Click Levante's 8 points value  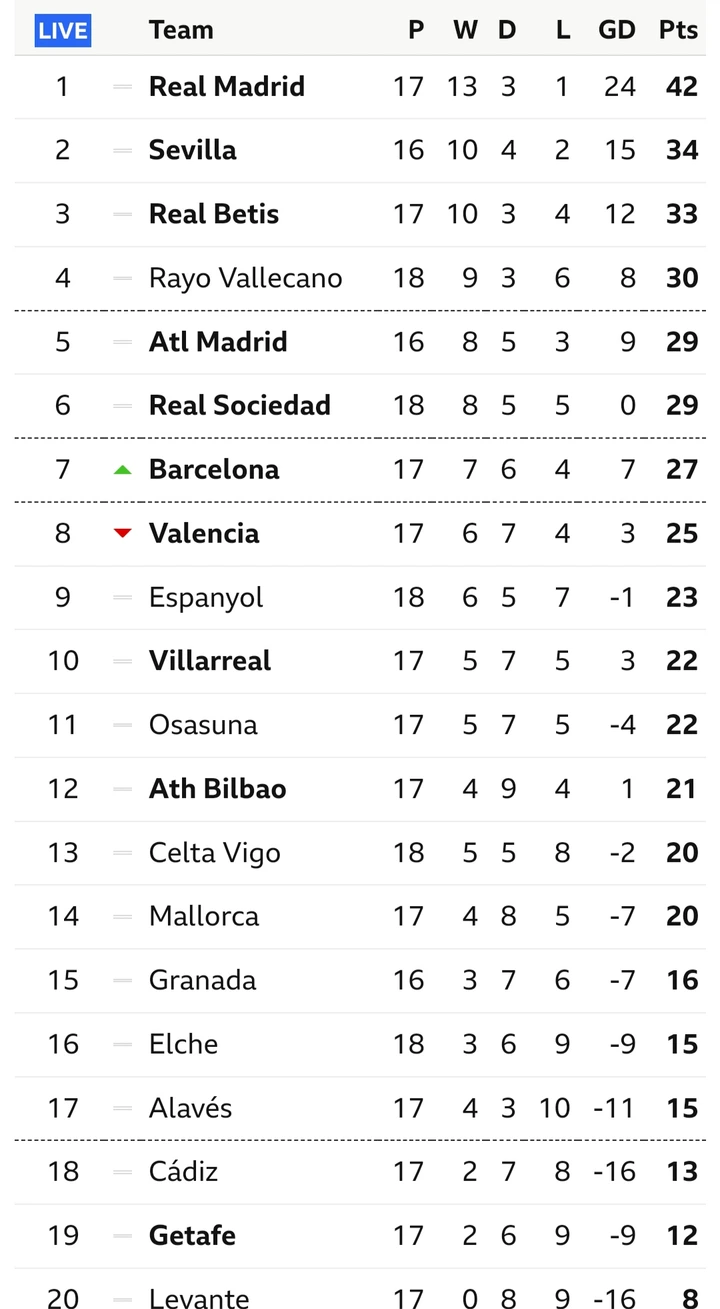click(687, 1298)
